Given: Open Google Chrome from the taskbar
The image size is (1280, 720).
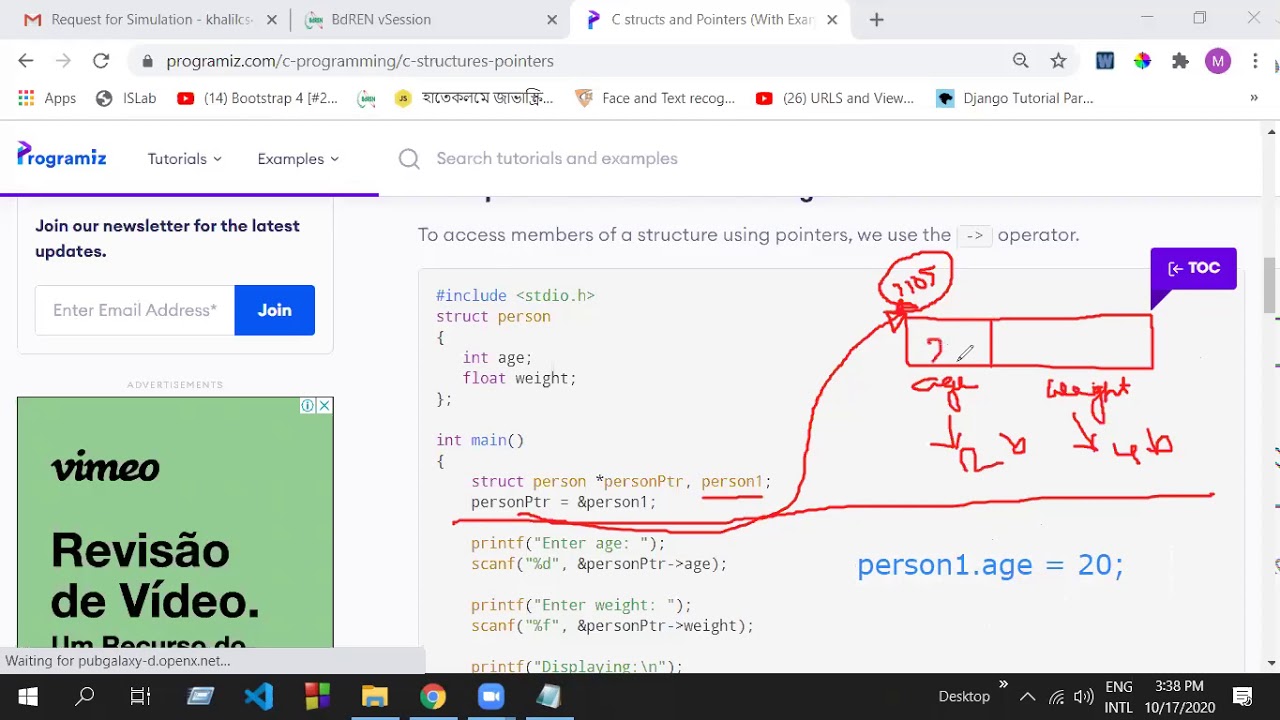Looking at the screenshot, I should (x=433, y=696).
